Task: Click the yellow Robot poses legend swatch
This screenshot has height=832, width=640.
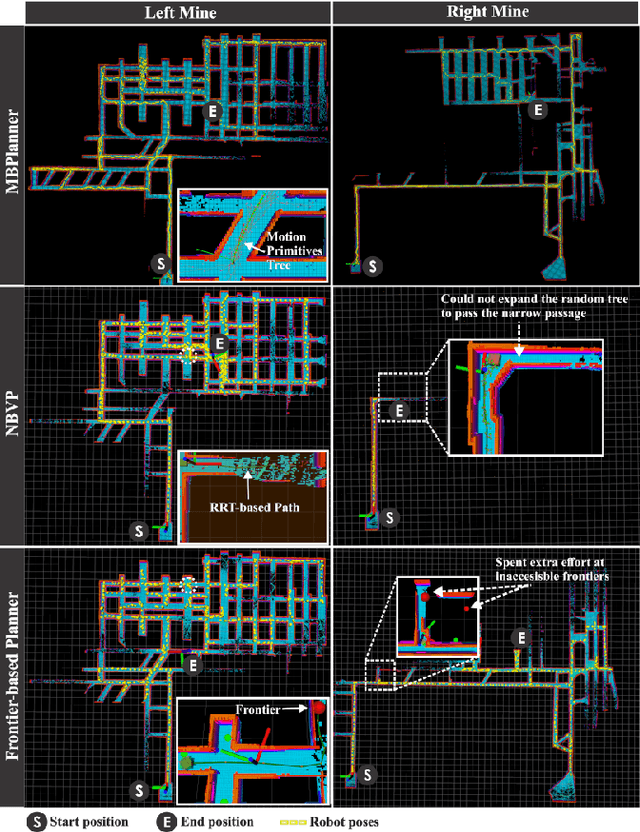Action: click(x=293, y=822)
